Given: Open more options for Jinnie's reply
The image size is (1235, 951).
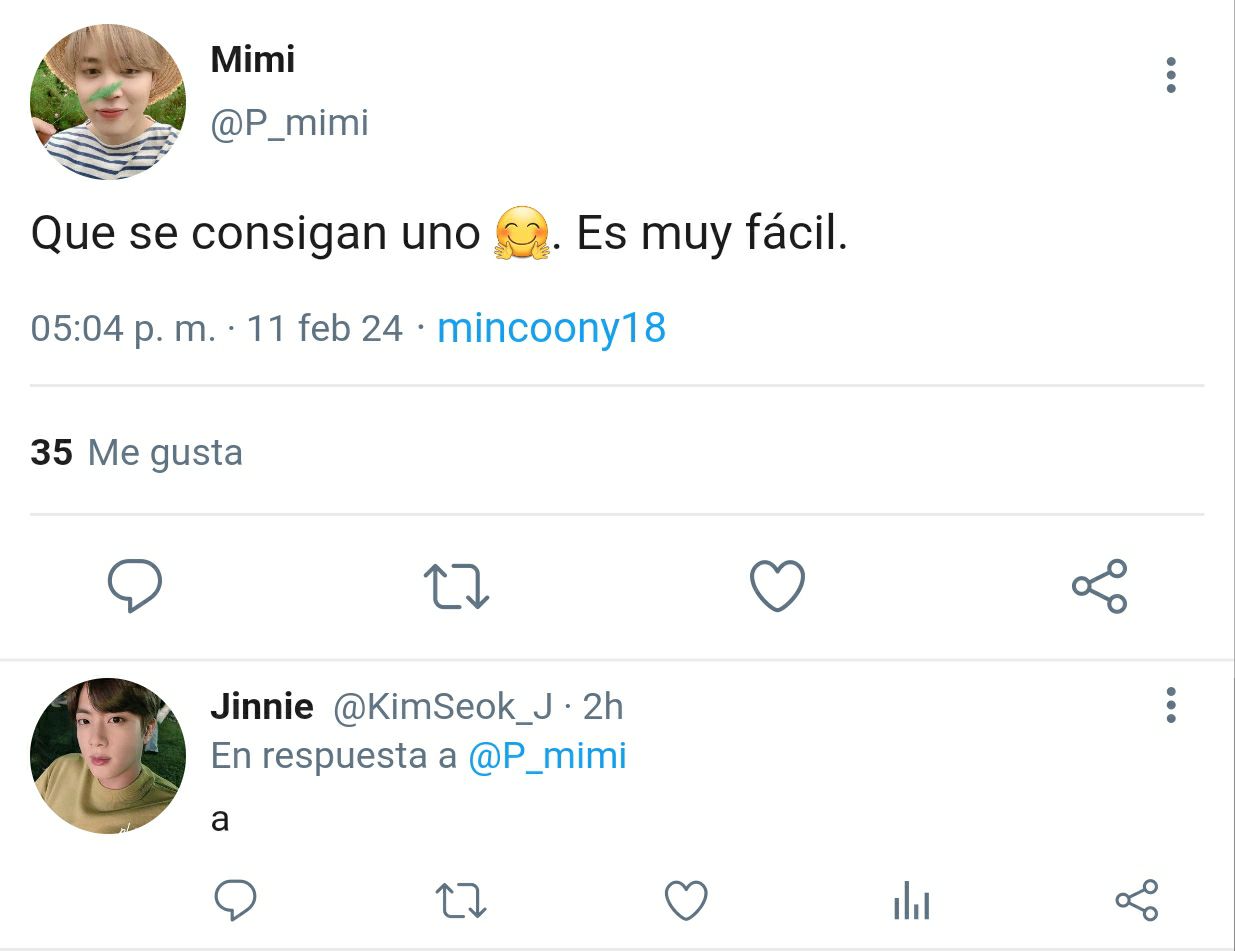Looking at the screenshot, I should coord(1170,706).
